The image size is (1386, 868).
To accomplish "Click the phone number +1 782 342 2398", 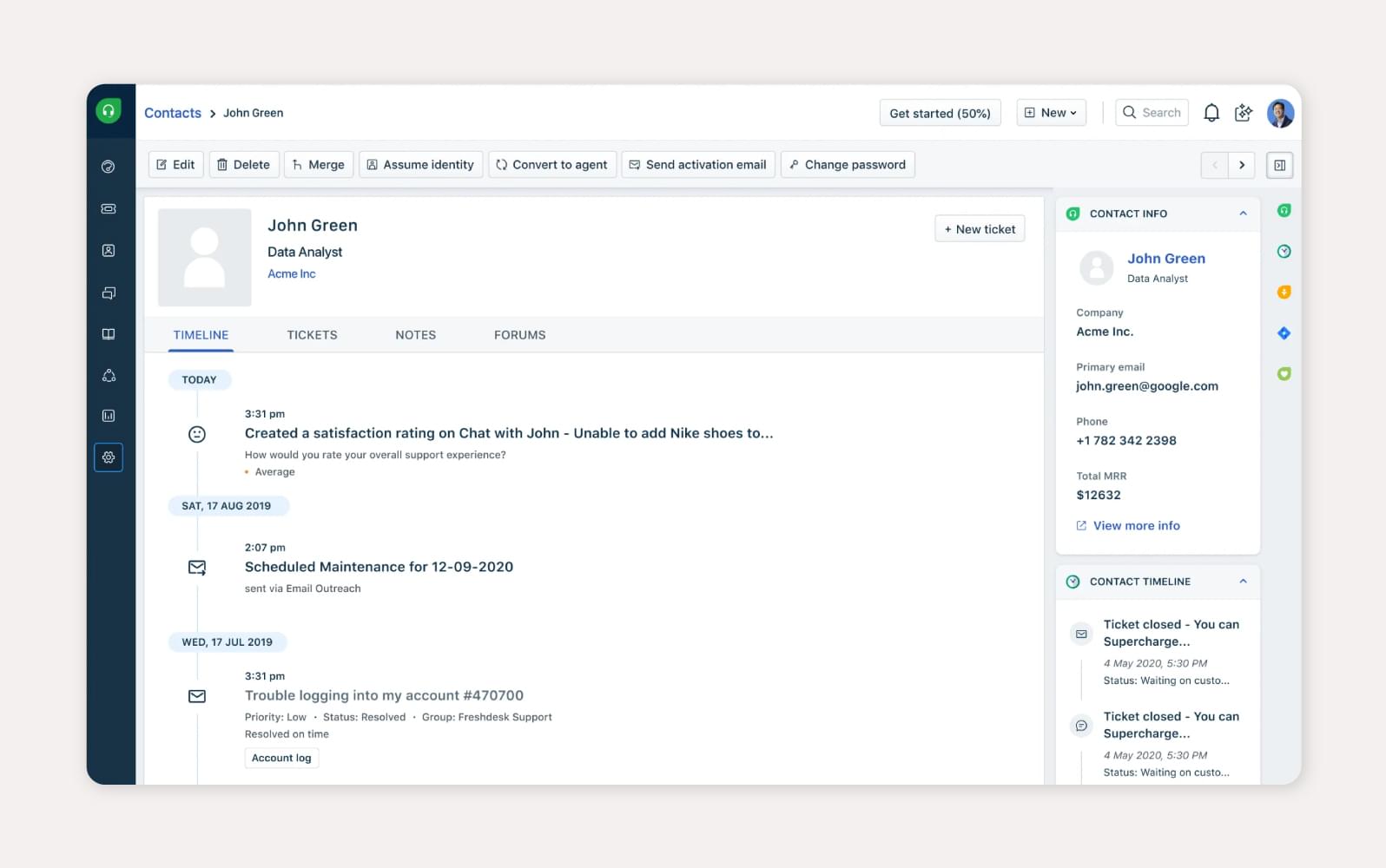I will tap(1126, 441).
